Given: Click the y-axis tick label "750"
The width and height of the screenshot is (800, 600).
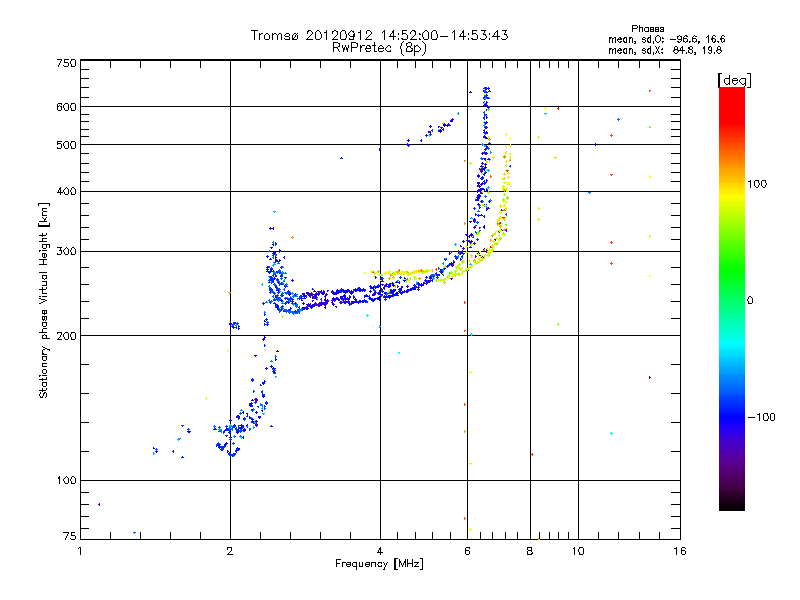Looking at the screenshot, I should pos(67,63).
